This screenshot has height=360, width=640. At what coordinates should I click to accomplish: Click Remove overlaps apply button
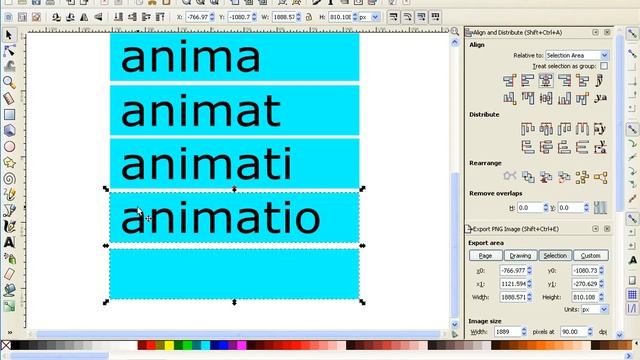click(600, 208)
